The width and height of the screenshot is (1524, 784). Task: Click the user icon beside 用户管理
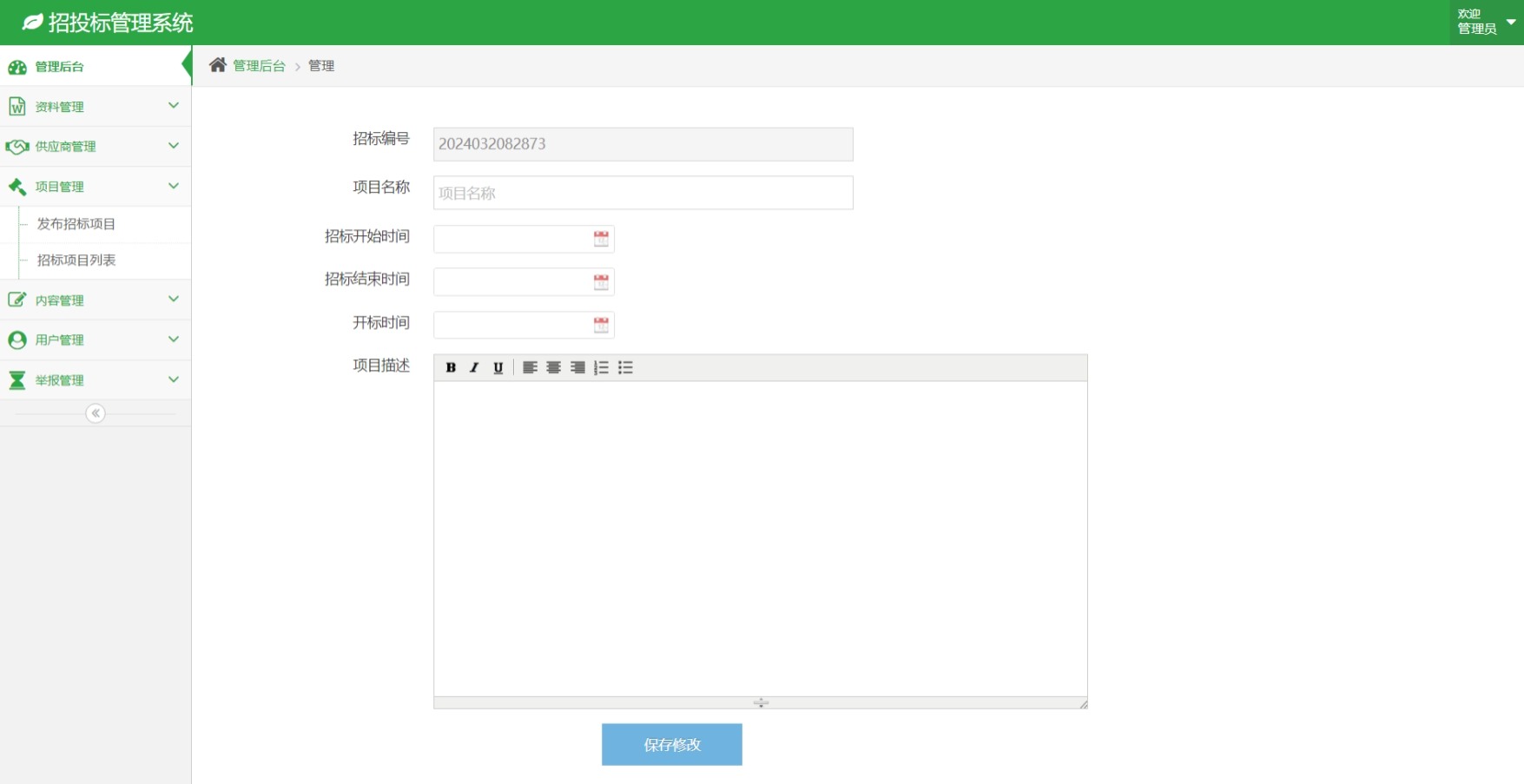17,339
